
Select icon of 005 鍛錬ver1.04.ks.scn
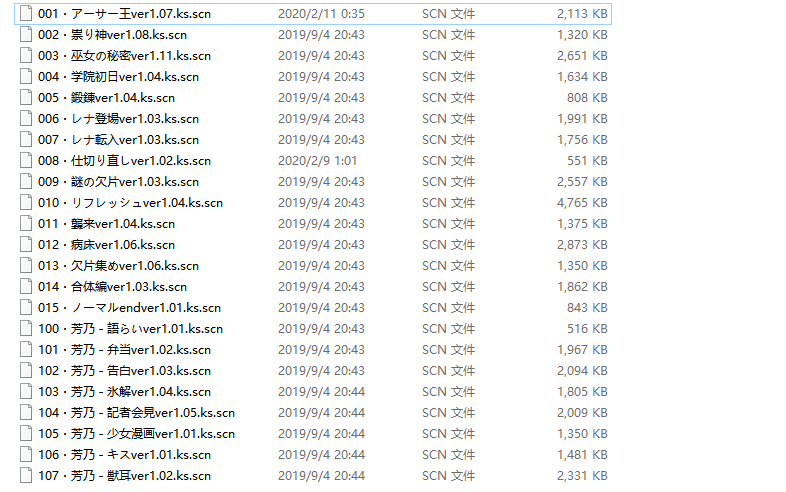pyautogui.click(x=26, y=98)
